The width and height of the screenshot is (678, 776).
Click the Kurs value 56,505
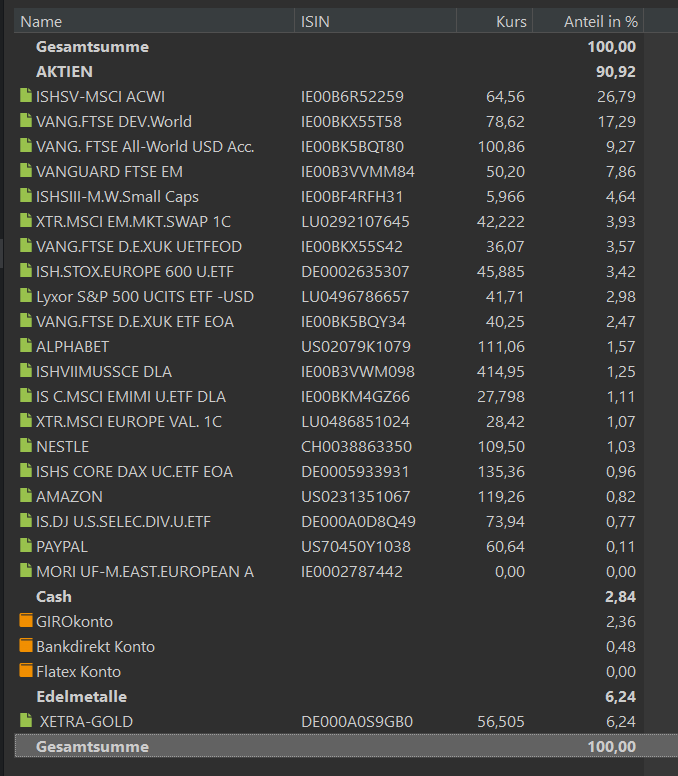[x=500, y=722]
